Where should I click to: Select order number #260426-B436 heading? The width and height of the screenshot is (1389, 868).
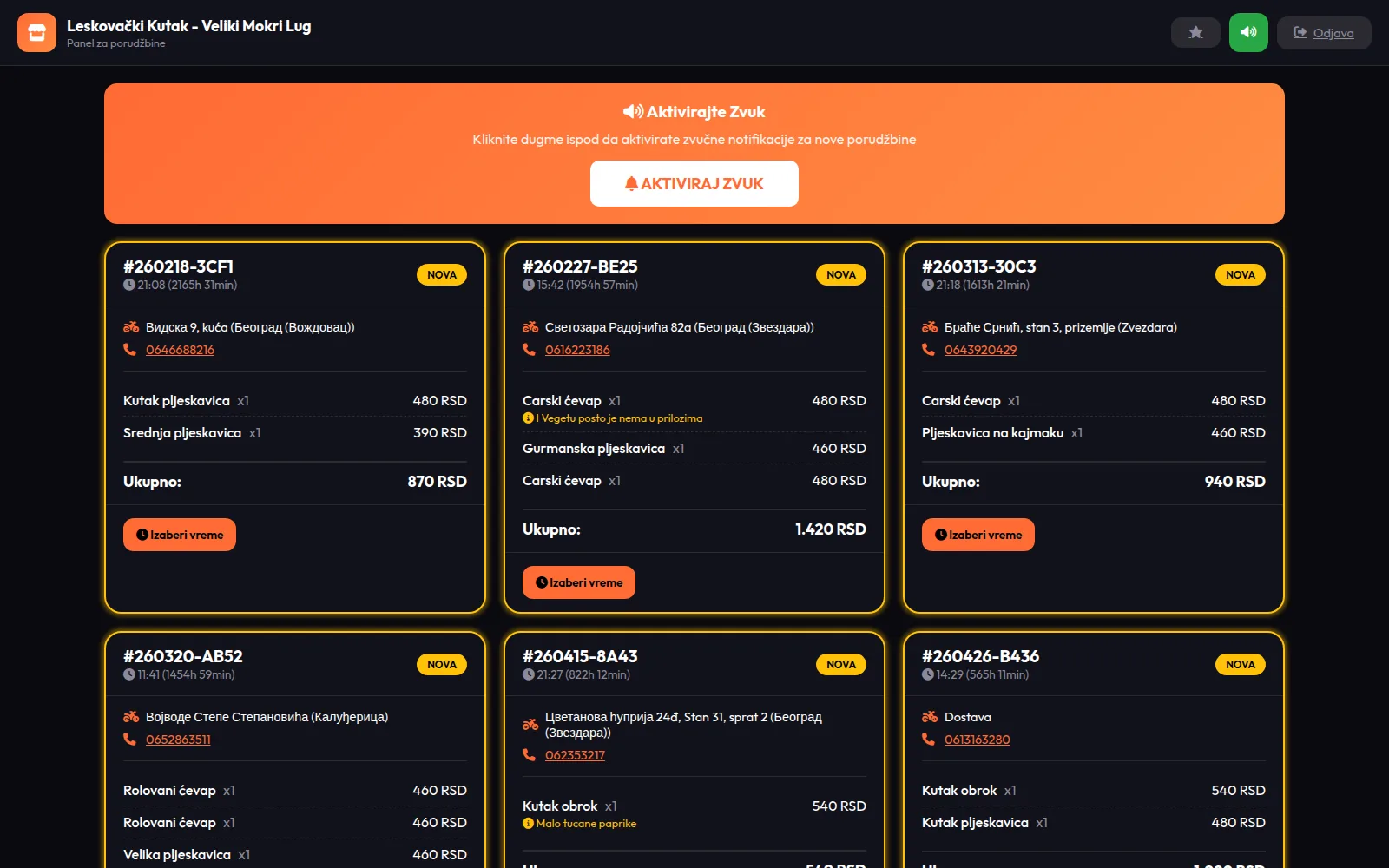tap(980, 656)
